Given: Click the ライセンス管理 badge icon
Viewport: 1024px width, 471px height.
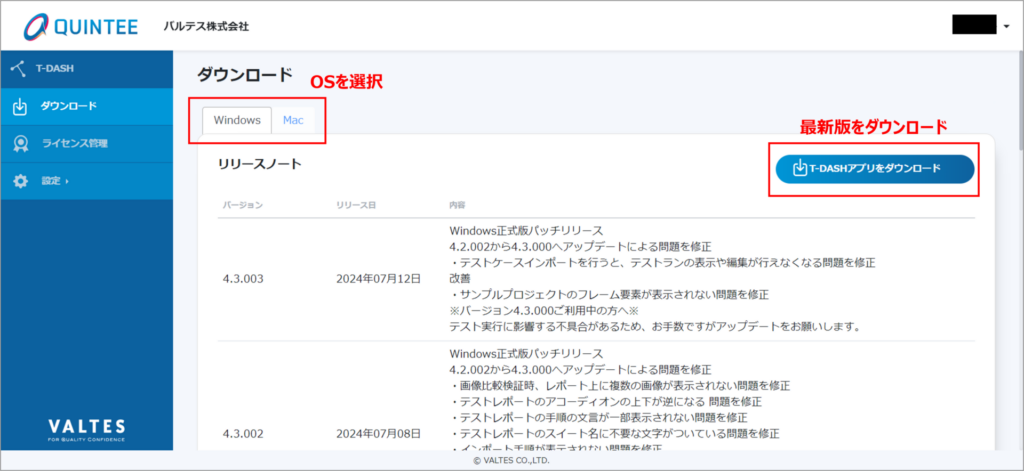Looking at the screenshot, I should pos(18,143).
